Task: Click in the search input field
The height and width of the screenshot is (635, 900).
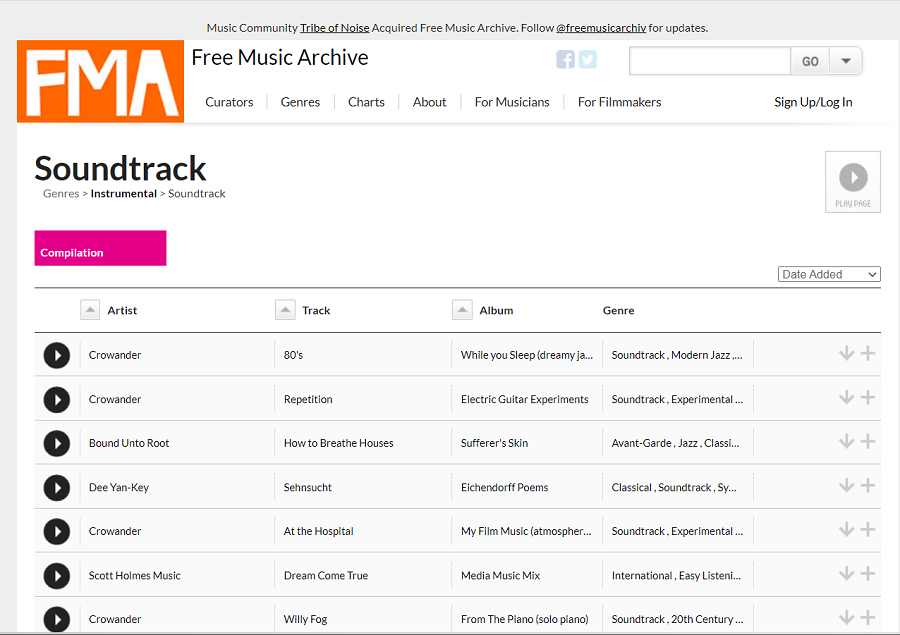Action: point(709,61)
